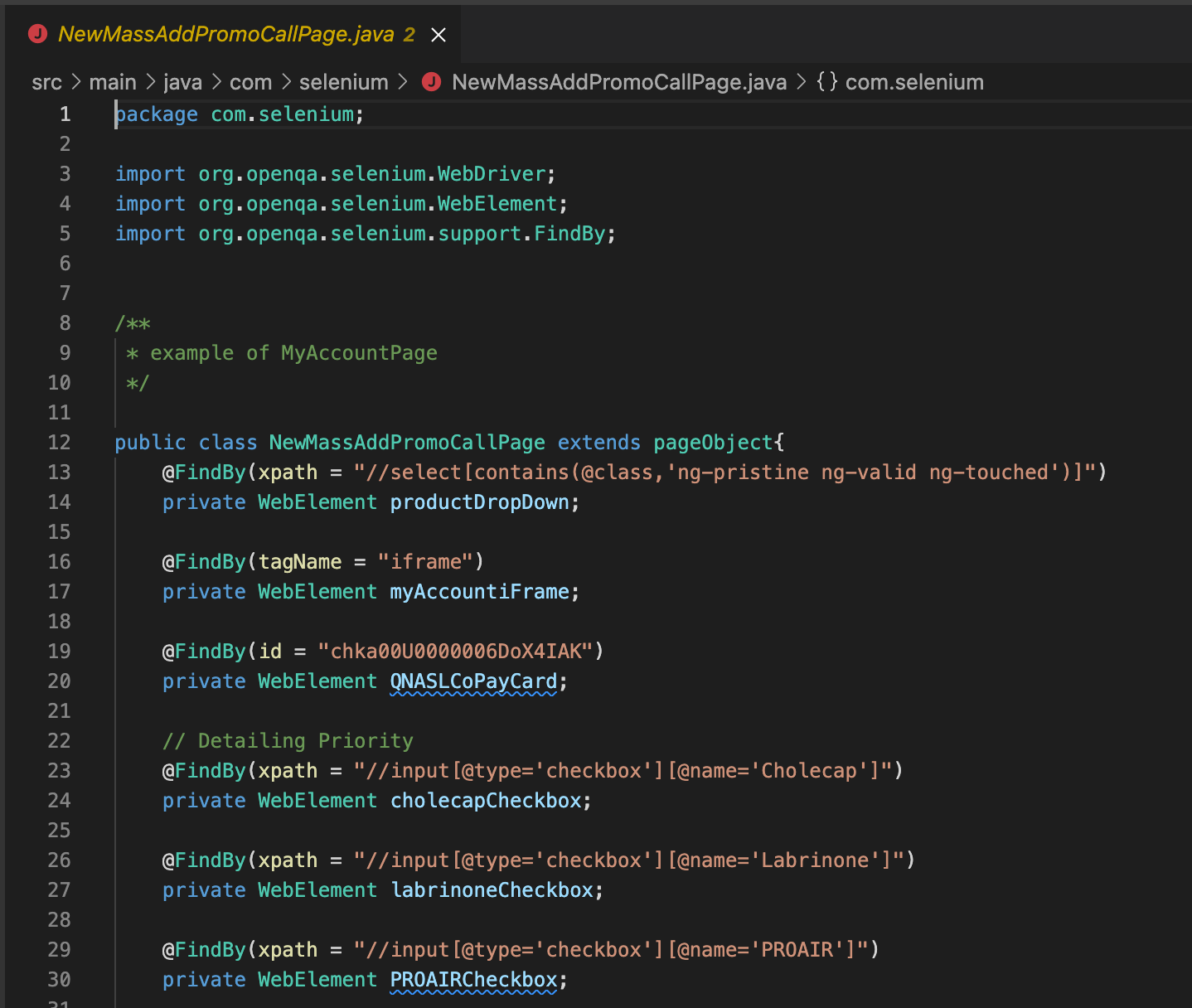The height and width of the screenshot is (1008, 1192).
Task: Click the '// Detailing Priority' comment
Action: [288, 740]
